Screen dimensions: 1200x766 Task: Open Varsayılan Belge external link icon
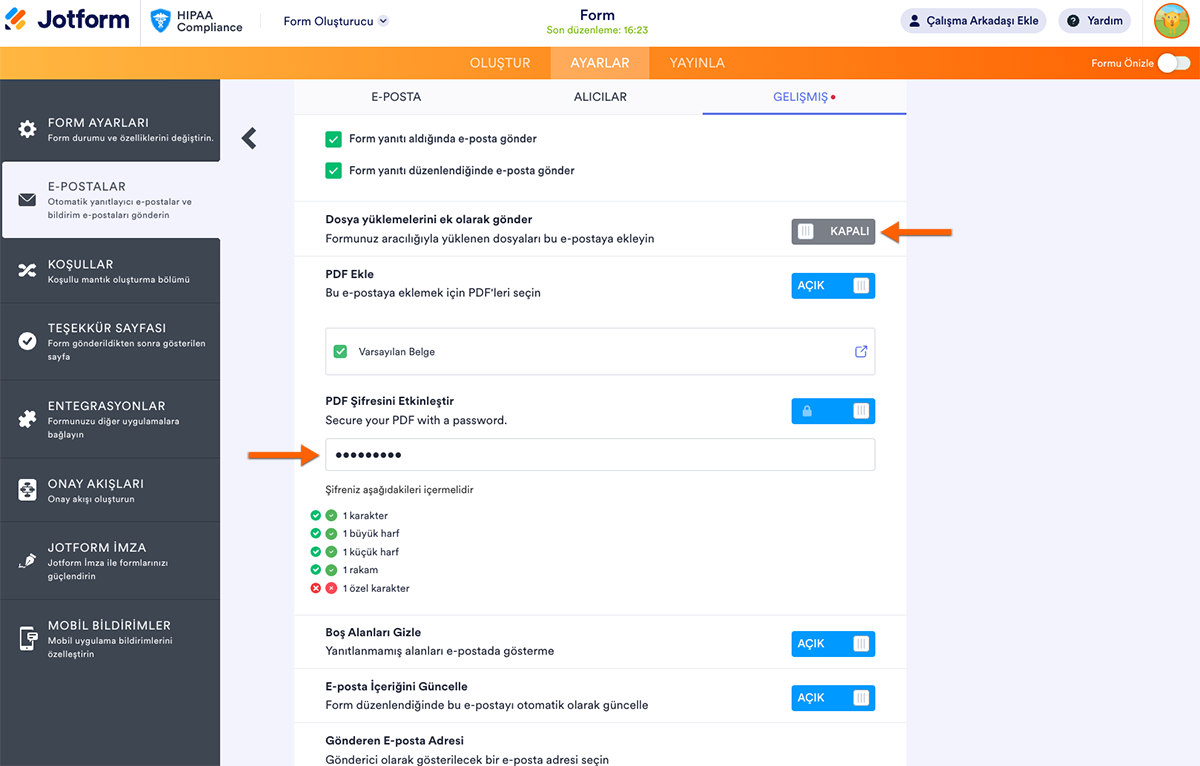click(861, 352)
